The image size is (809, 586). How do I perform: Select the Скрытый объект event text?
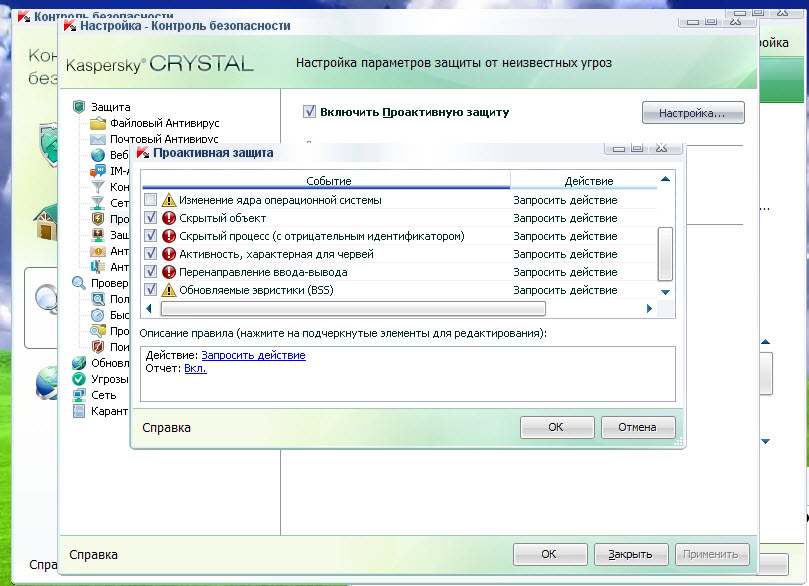[222, 218]
